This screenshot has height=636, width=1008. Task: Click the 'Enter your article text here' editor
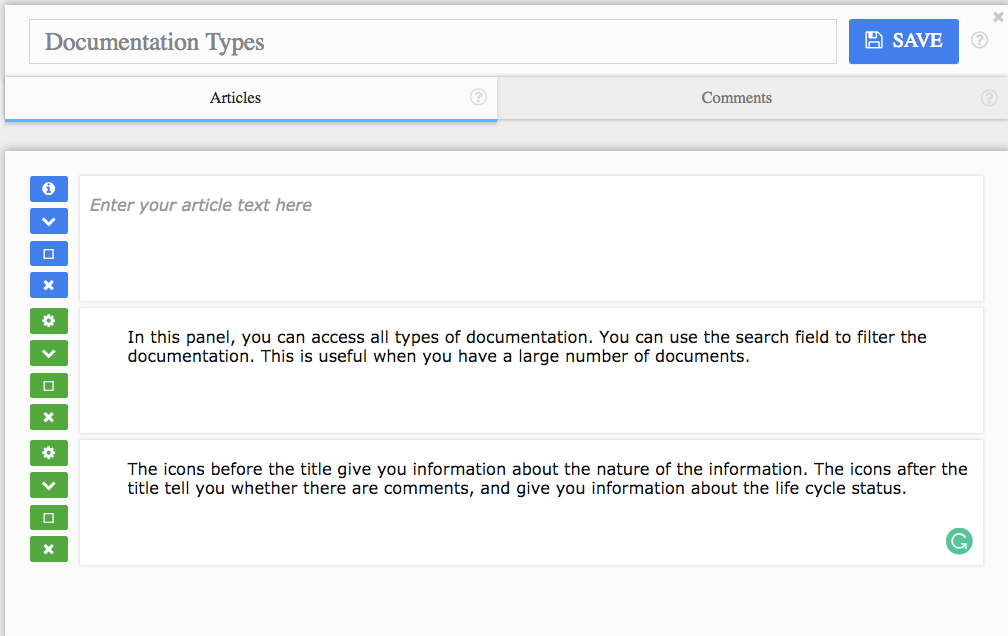point(531,239)
